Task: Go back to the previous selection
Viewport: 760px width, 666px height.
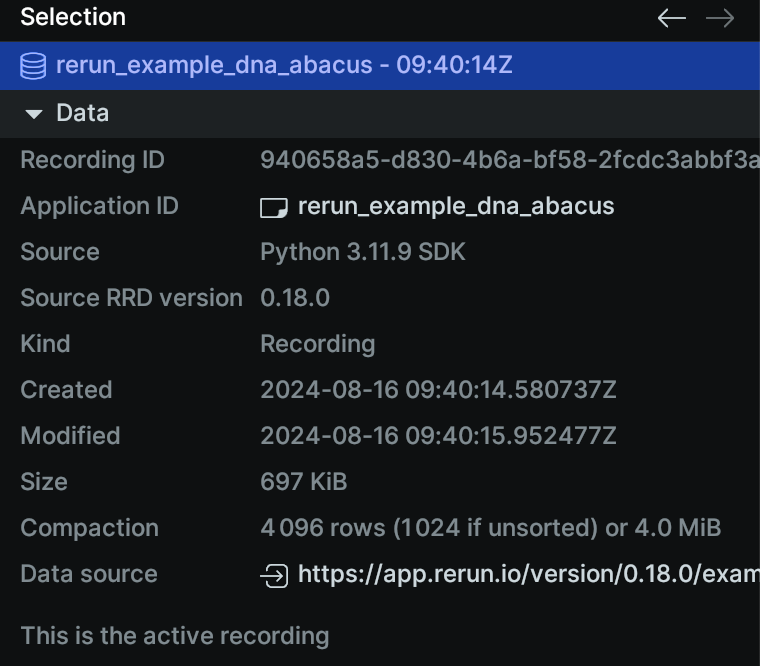Action: pyautogui.click(x=671, y=18)
